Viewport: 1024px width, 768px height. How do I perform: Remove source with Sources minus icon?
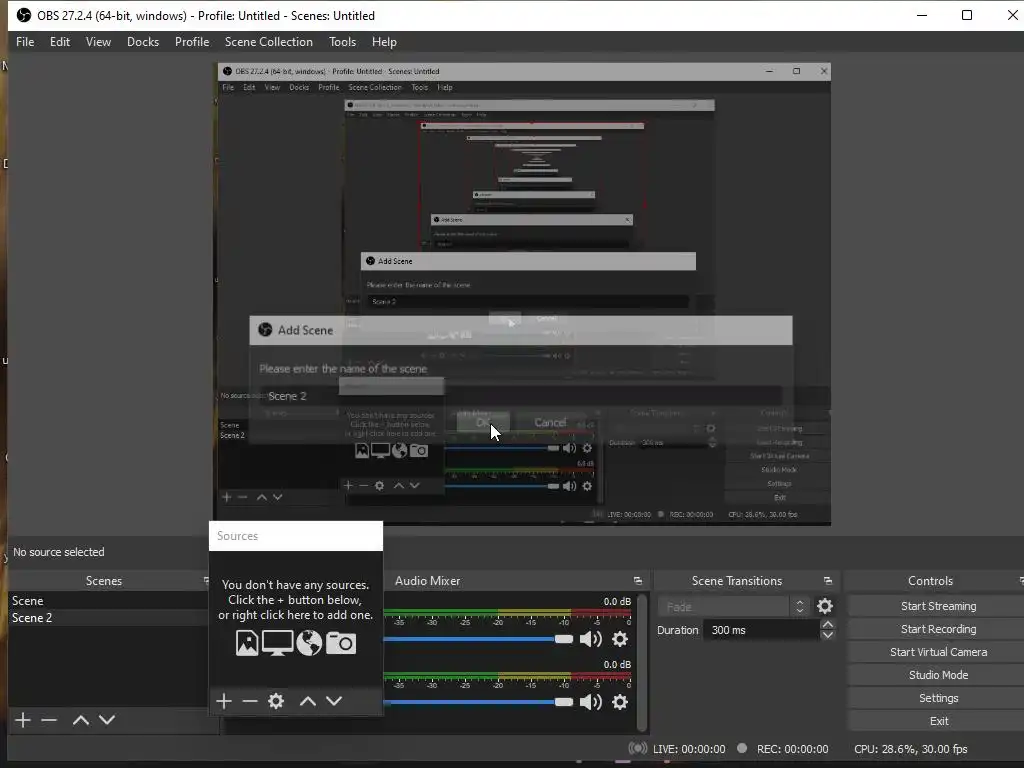pyautogui.click(x=249, y=701)
